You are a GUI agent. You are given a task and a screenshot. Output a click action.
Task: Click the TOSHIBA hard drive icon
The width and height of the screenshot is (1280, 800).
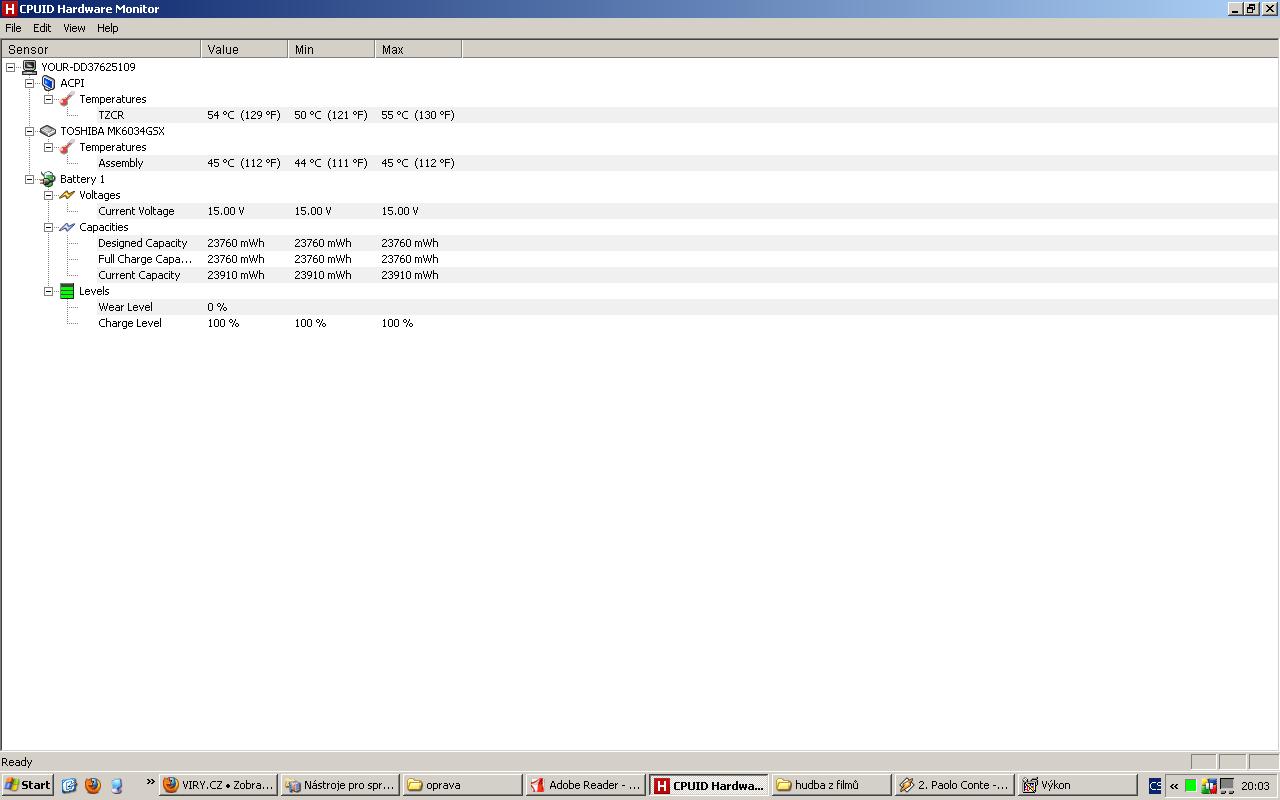click(x=48, y=131)
